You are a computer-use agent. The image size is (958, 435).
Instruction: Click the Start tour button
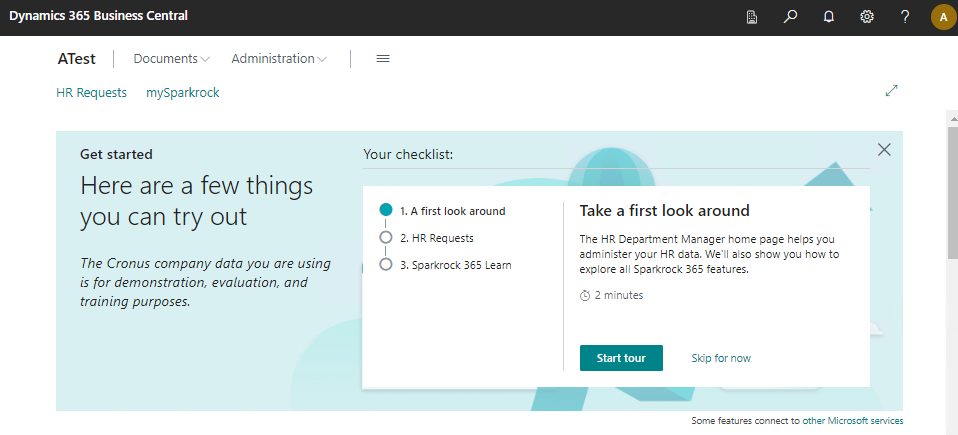(621, 358)
